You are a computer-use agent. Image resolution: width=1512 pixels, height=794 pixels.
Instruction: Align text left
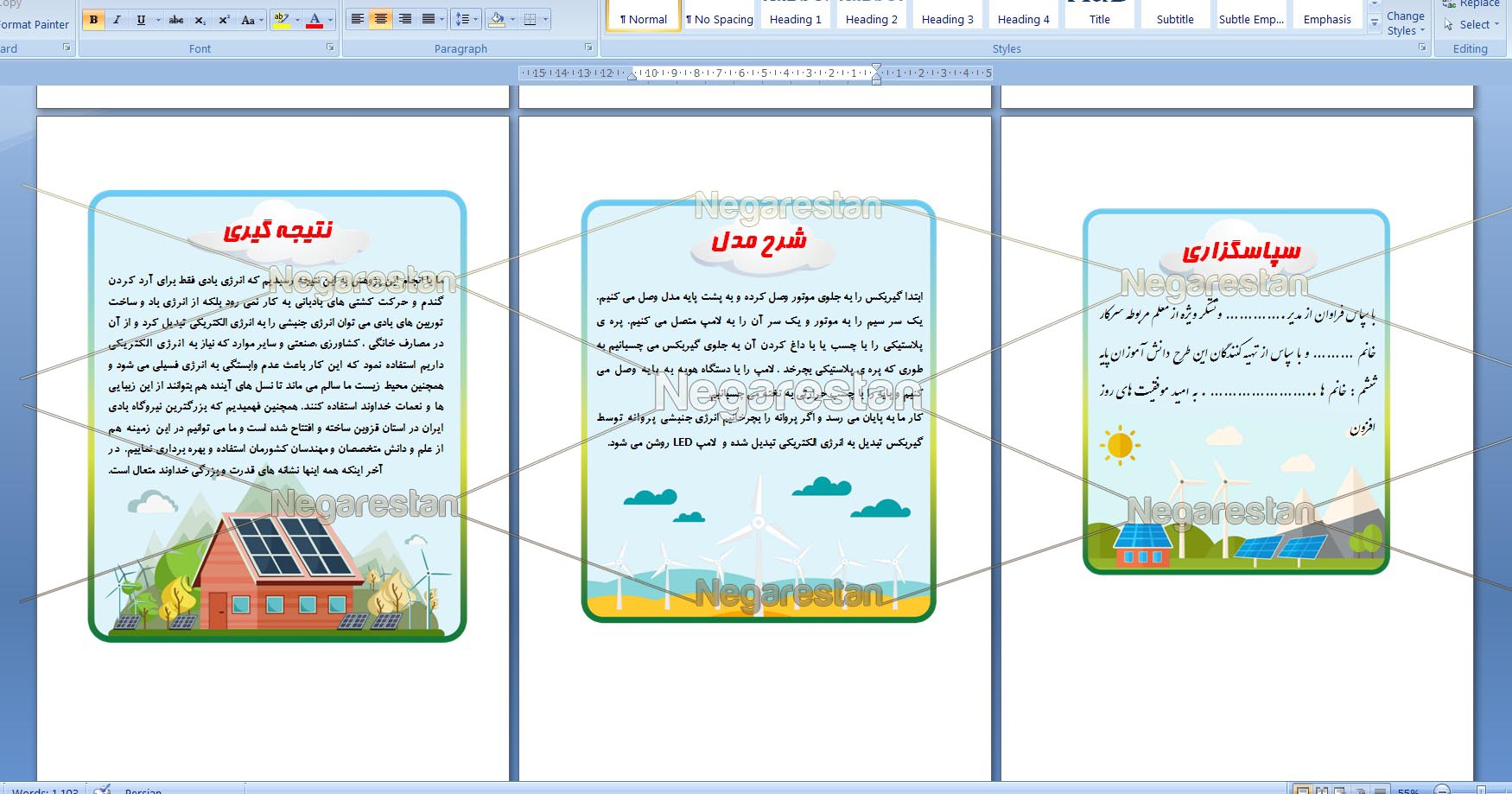(x=357, y=19)
